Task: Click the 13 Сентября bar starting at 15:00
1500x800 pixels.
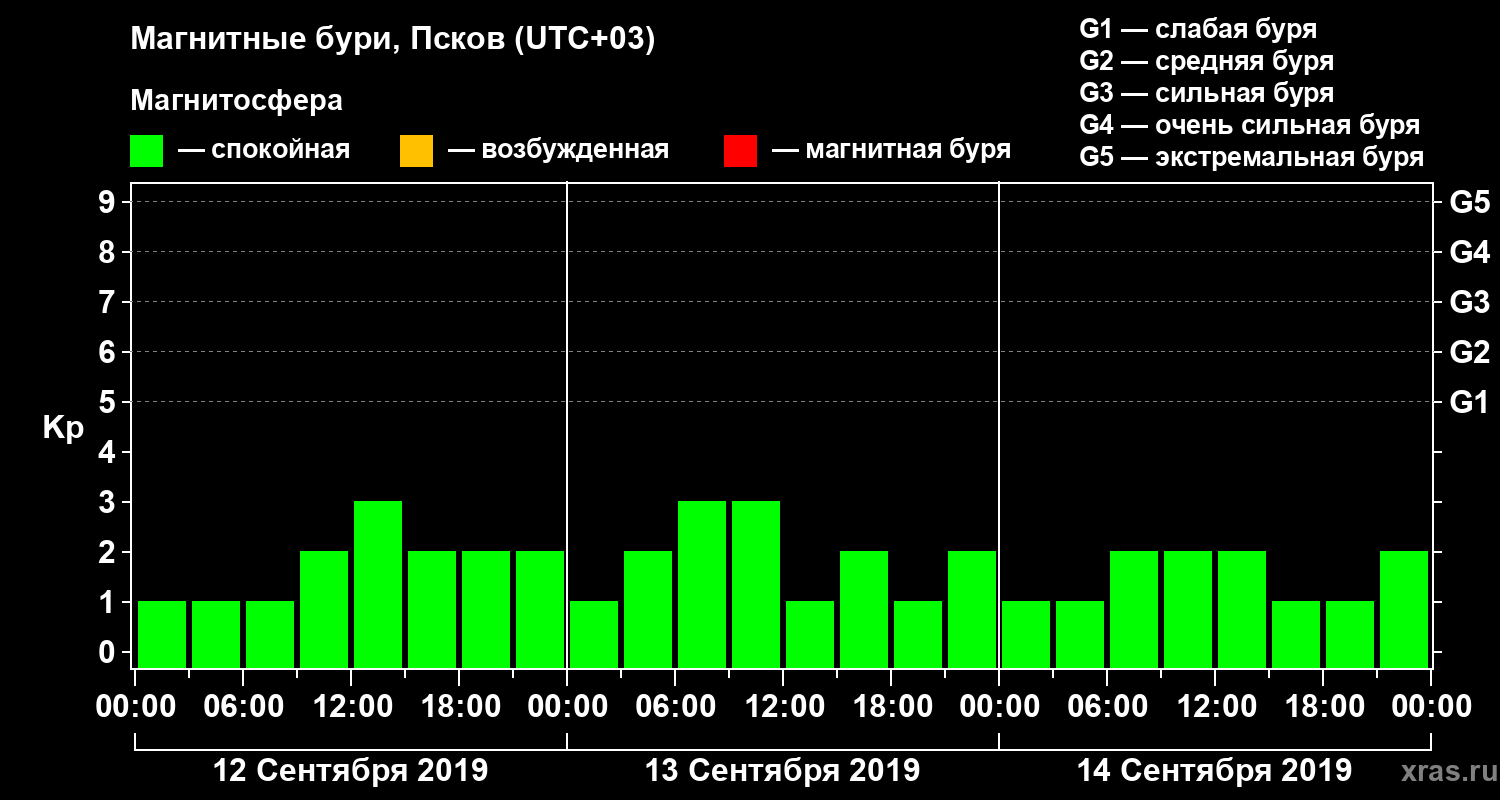Action: coord(864,609)
